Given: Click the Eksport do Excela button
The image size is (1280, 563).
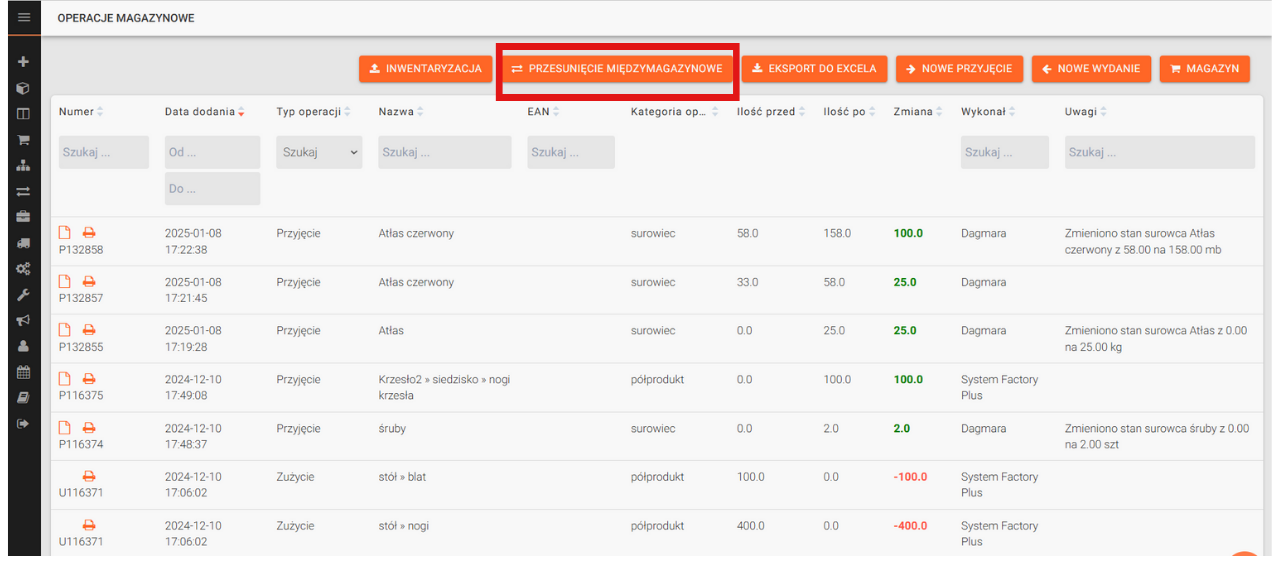Looking at the screenshot, I should [813, 69].
